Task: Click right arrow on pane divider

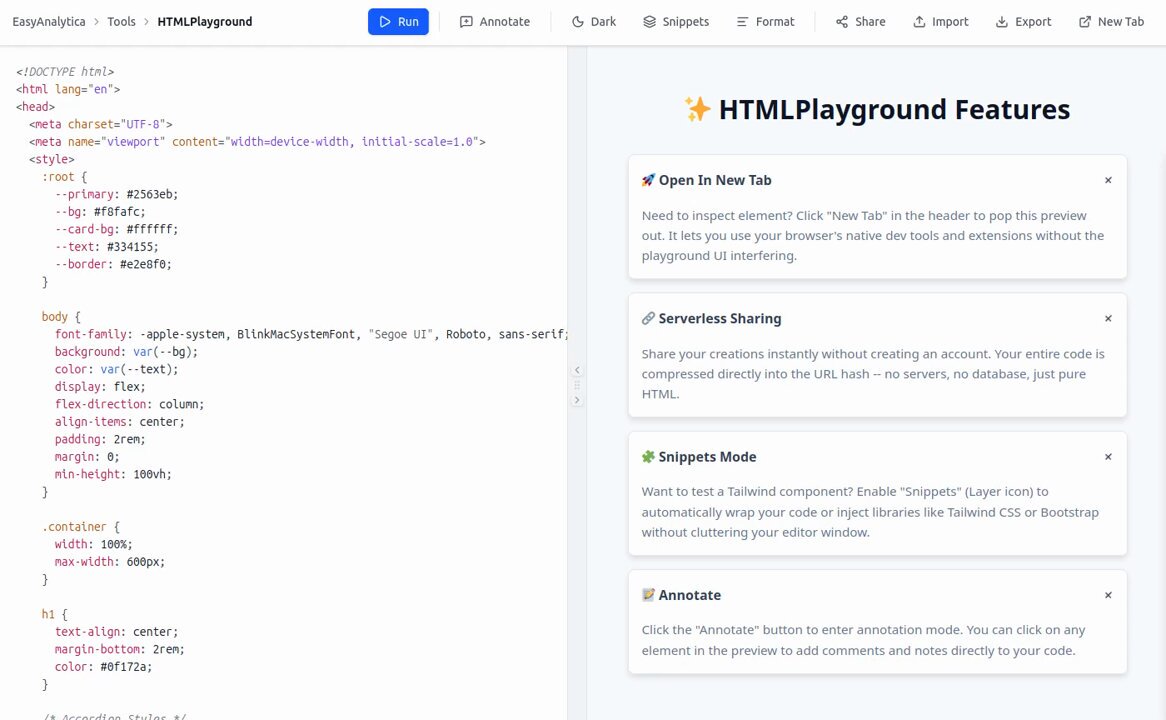Action: (577, 400)
